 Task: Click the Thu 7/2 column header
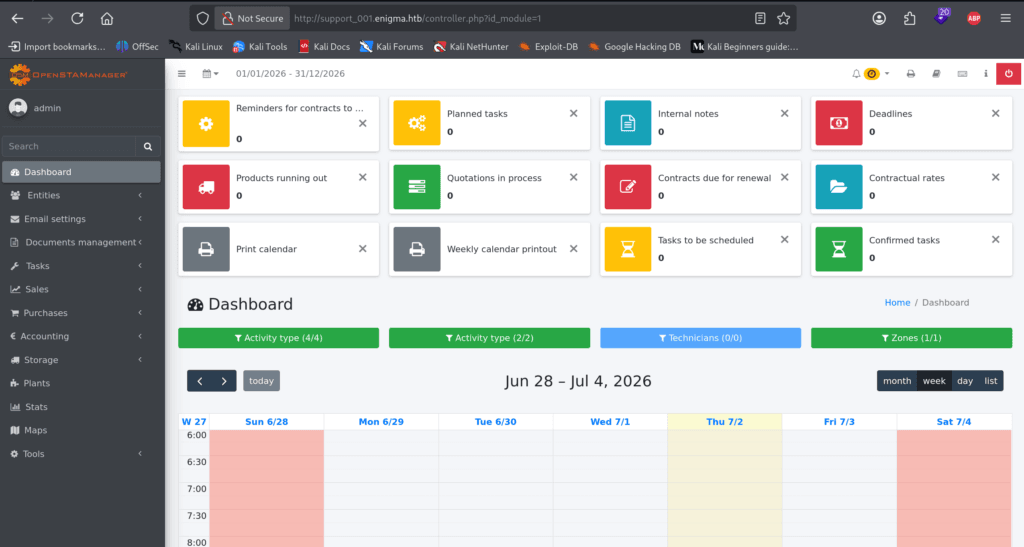724,422
